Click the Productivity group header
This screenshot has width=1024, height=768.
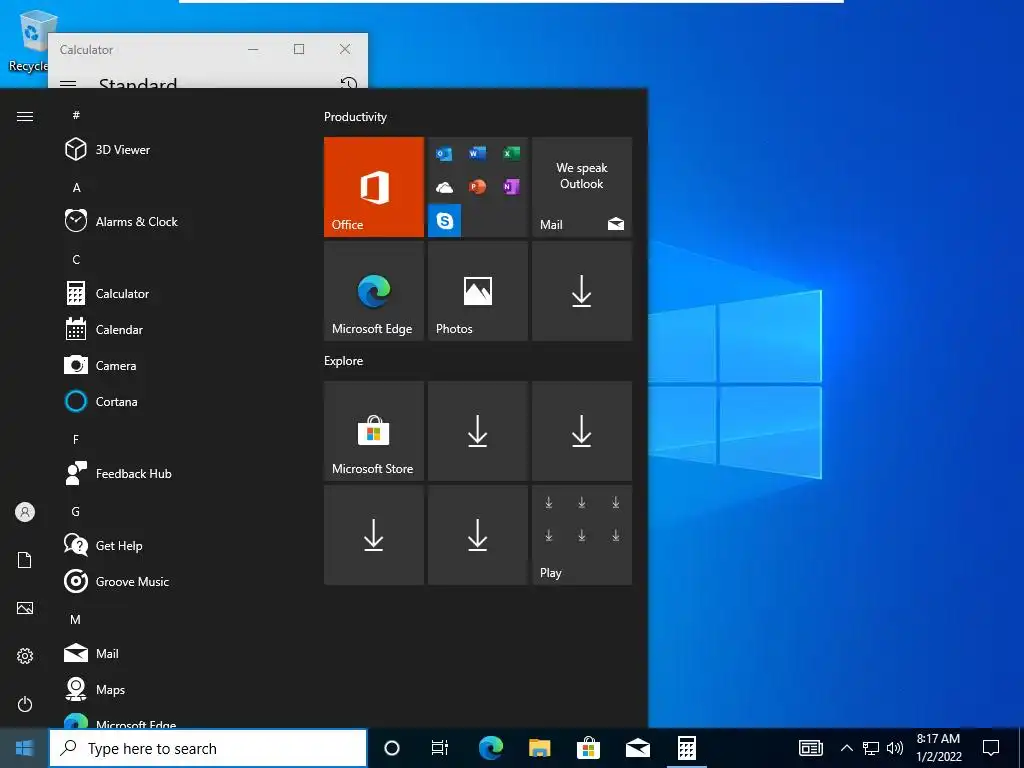click(x=355, y=117)
